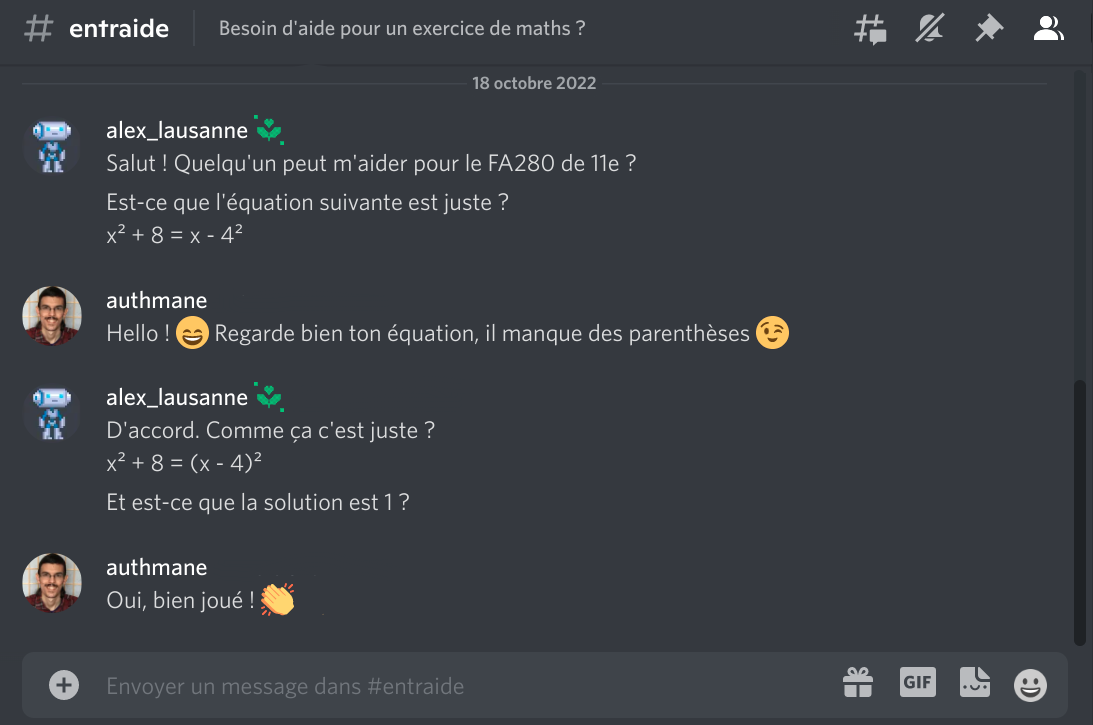Click the channel topic about maths exercise
1093x725 pixels.
402,29
